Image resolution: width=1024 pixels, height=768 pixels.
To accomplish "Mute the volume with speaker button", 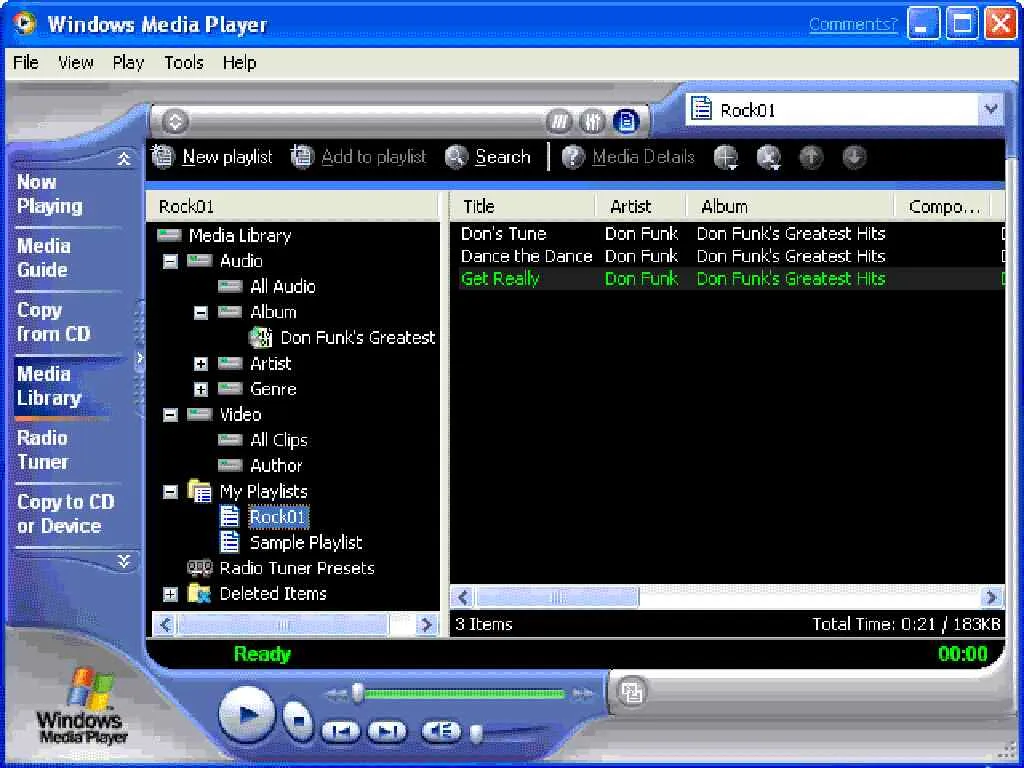I will pos(441,731).
